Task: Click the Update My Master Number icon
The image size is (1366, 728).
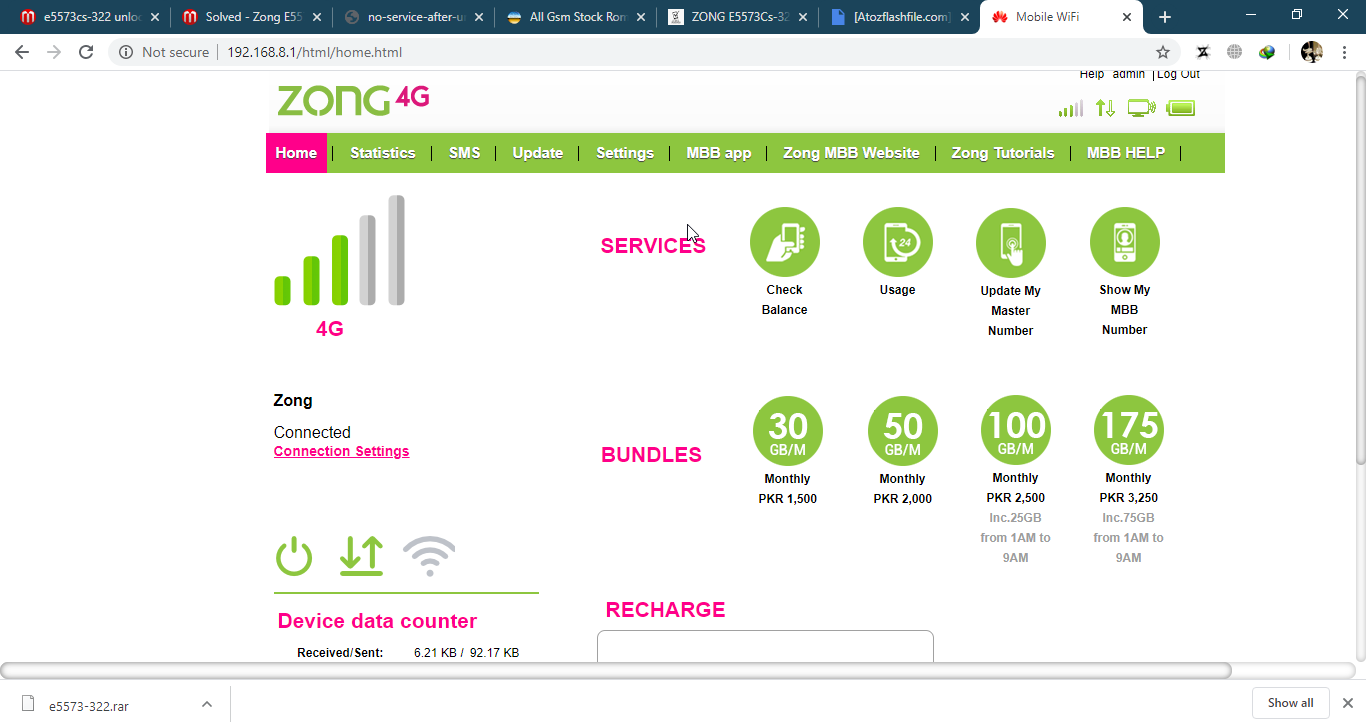Action: point(1011,242)
